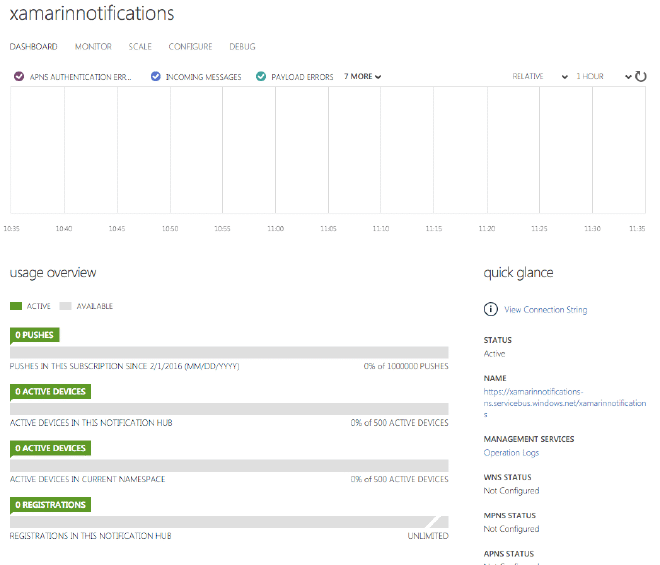Click the 0 Registrations green label
This screenshot has width=660, height=565.
[51, 505]
